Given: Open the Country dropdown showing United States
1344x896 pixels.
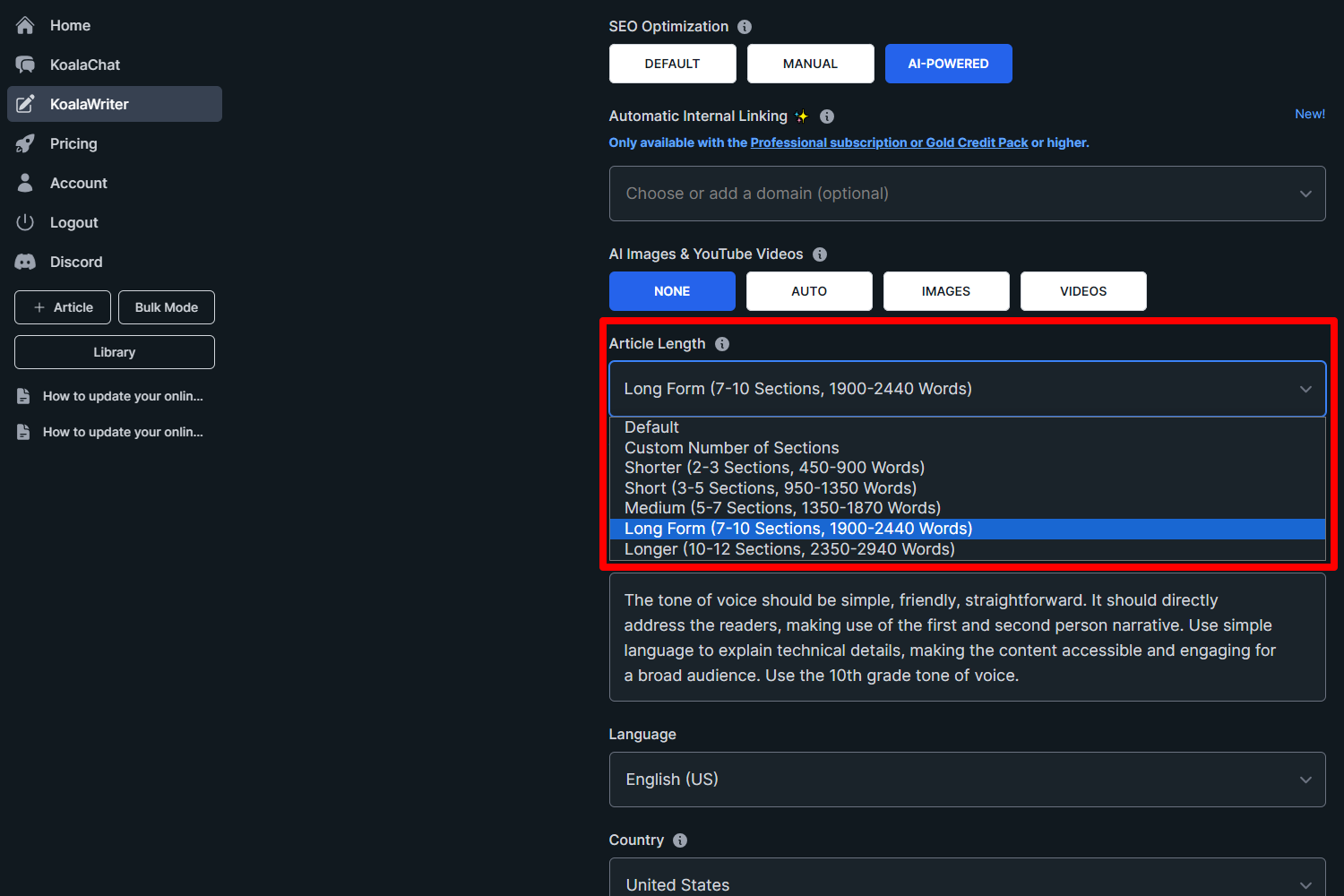Looking at the screenshot, I should tap(968, 883).
